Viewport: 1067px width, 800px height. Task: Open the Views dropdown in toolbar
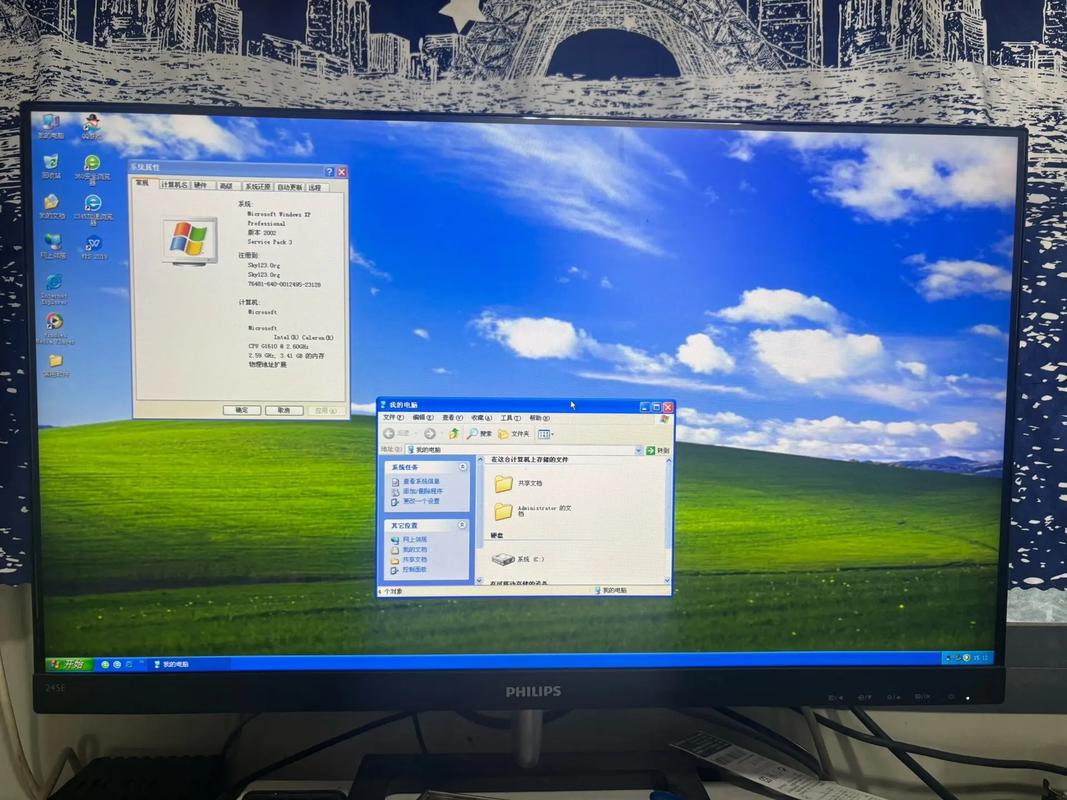tap(546, 433)
